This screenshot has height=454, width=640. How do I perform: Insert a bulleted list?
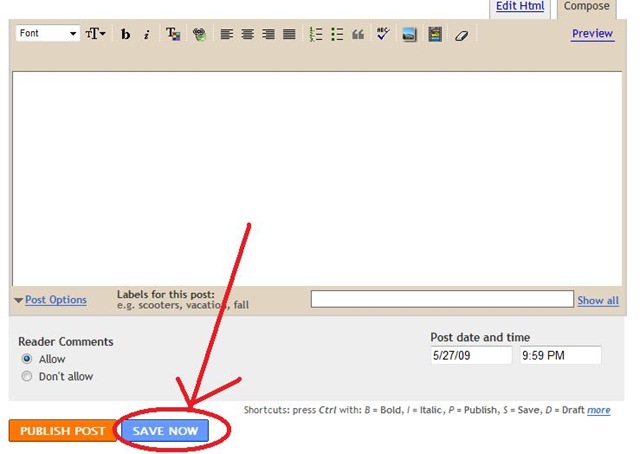pyautogui.click(x=337, y=34)
